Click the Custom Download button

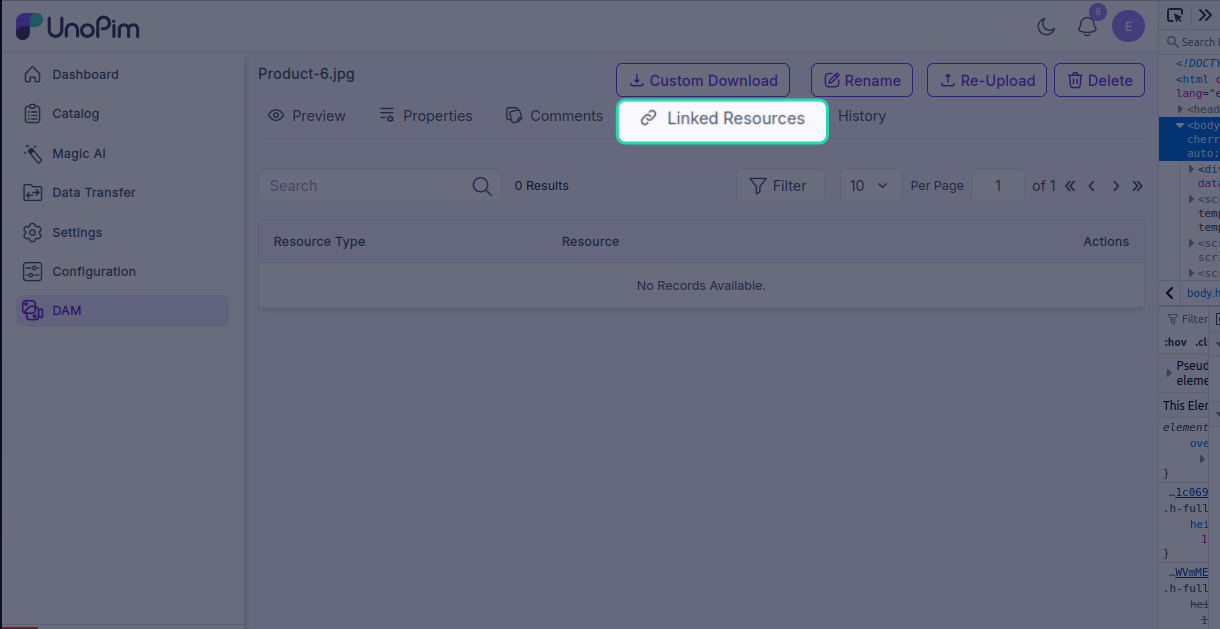tap(703, 81)
